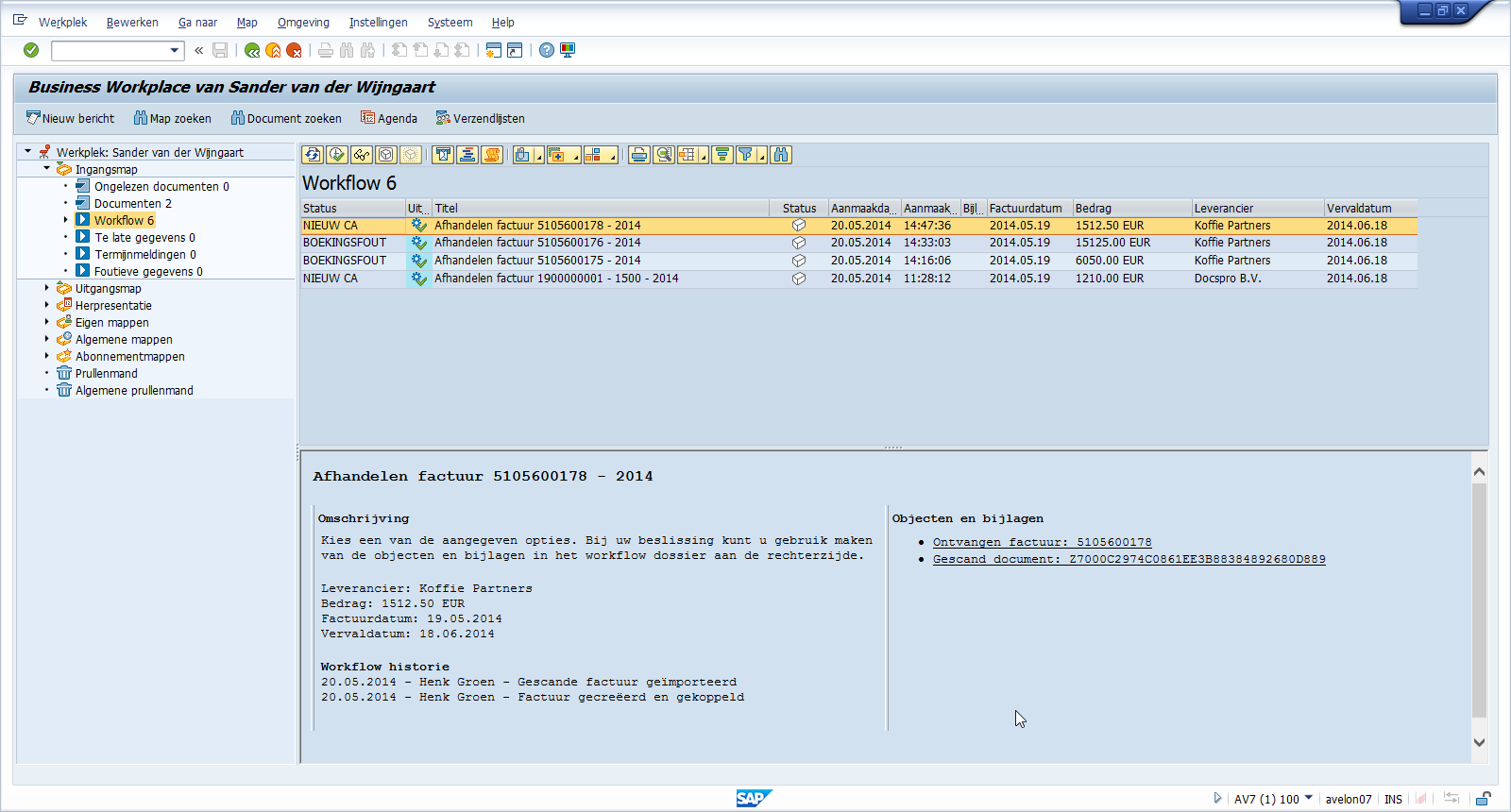Open the Werkplek menu

[x=62, y=23]
